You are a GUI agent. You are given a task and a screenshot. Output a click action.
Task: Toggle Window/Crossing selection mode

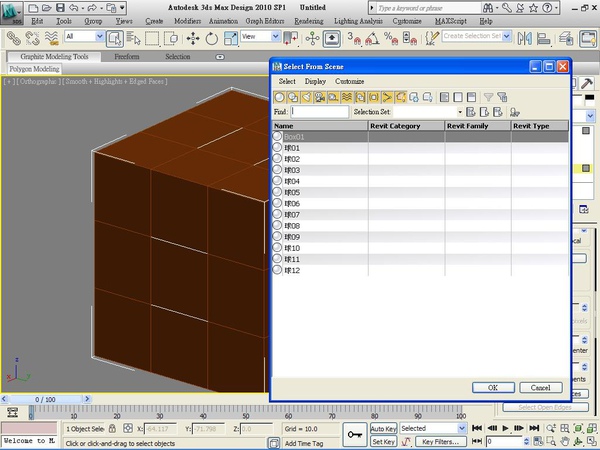tap(171, 38)
